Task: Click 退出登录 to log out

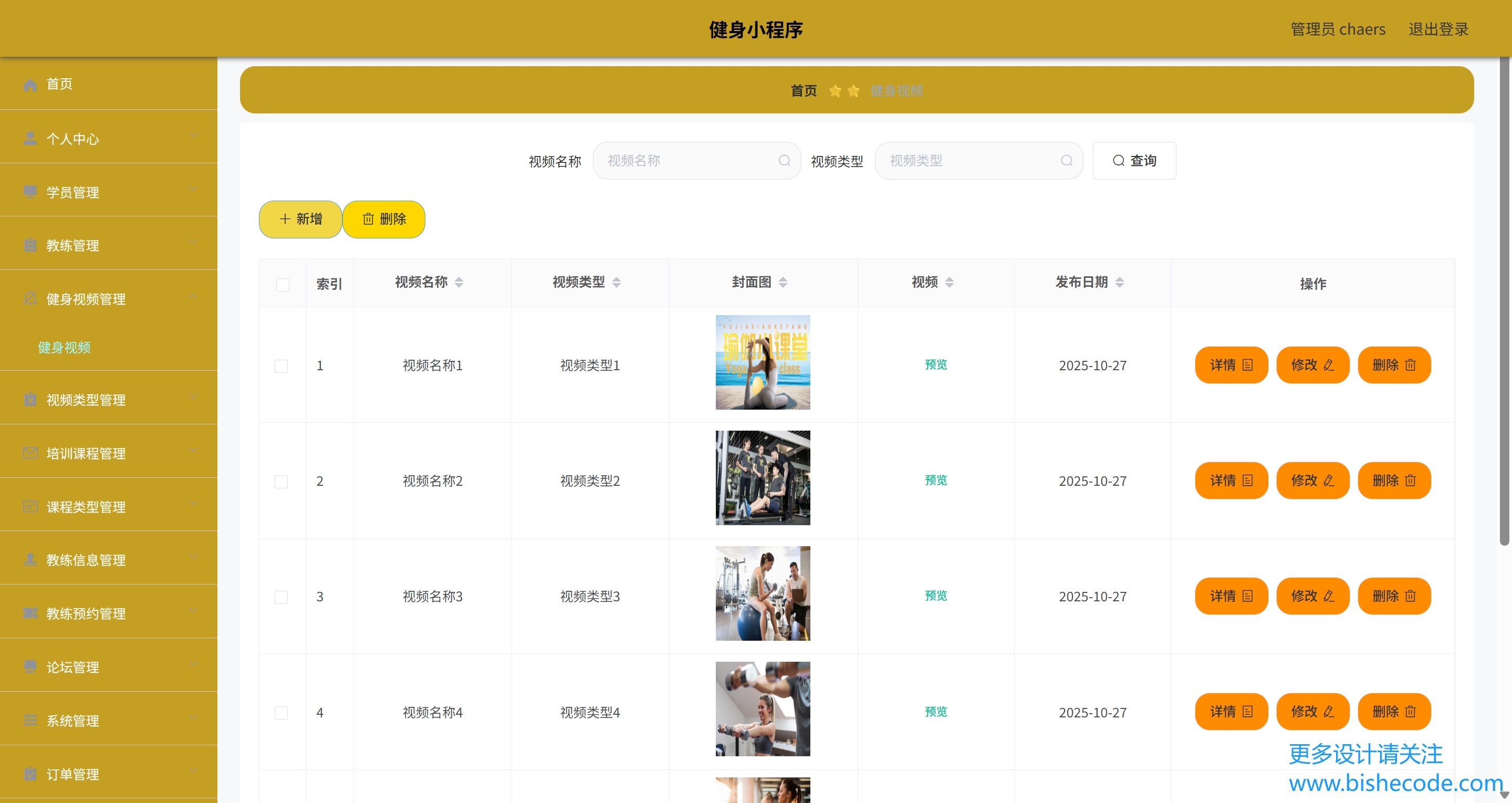Action: click(1438, 29)
